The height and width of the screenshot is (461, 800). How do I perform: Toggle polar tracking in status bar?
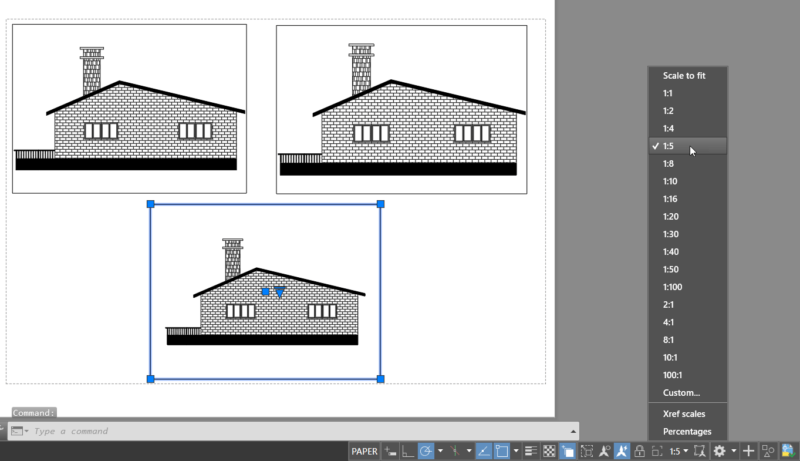click(425, 451)
